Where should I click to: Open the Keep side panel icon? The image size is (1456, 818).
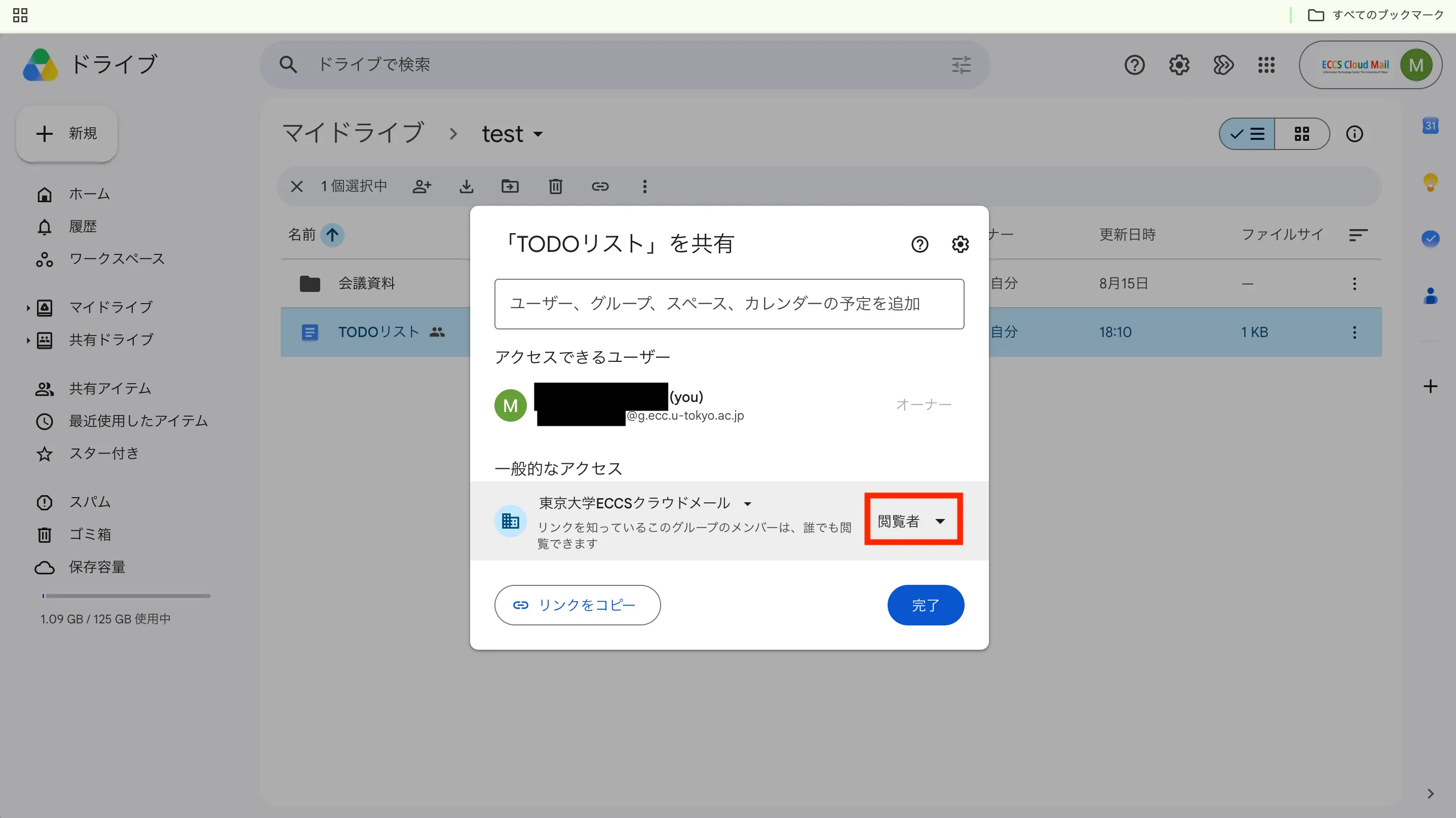pos(1430,182)
